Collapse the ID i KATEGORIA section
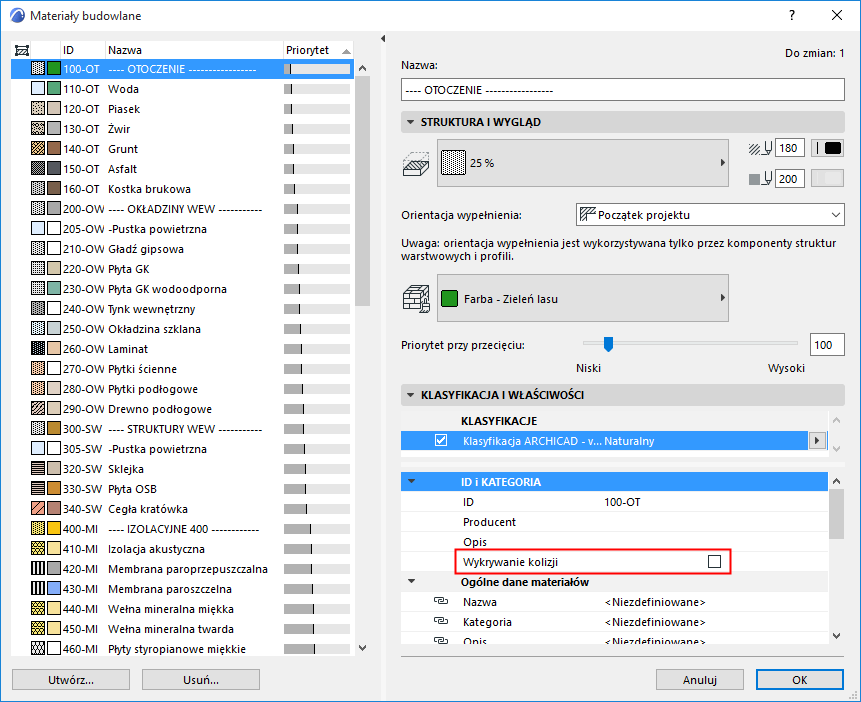Viewport: 861px width, 702px height. [x=413, y=481]
